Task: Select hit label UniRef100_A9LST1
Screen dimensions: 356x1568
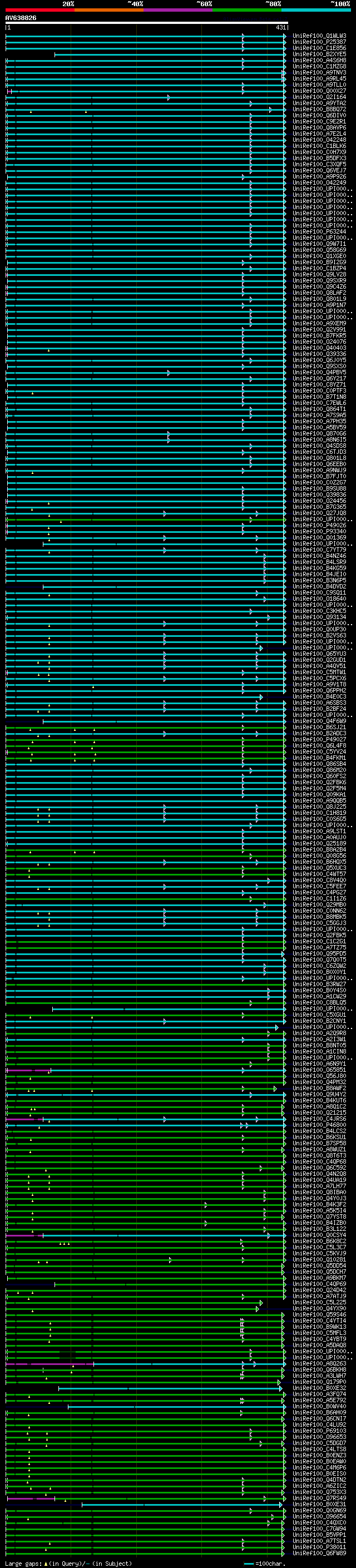Action: 319,832
